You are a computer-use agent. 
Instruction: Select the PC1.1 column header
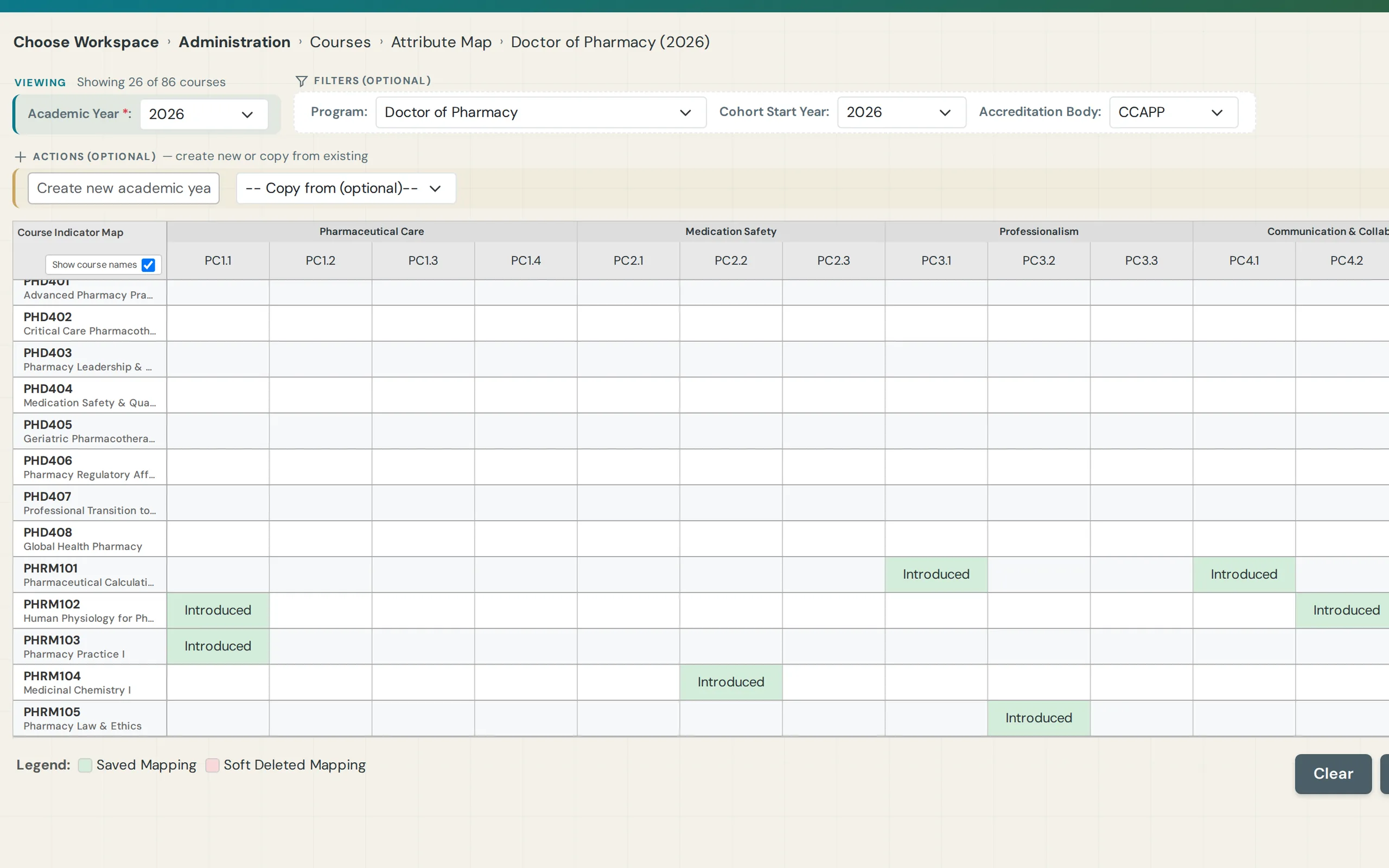[x=218, y=260]
